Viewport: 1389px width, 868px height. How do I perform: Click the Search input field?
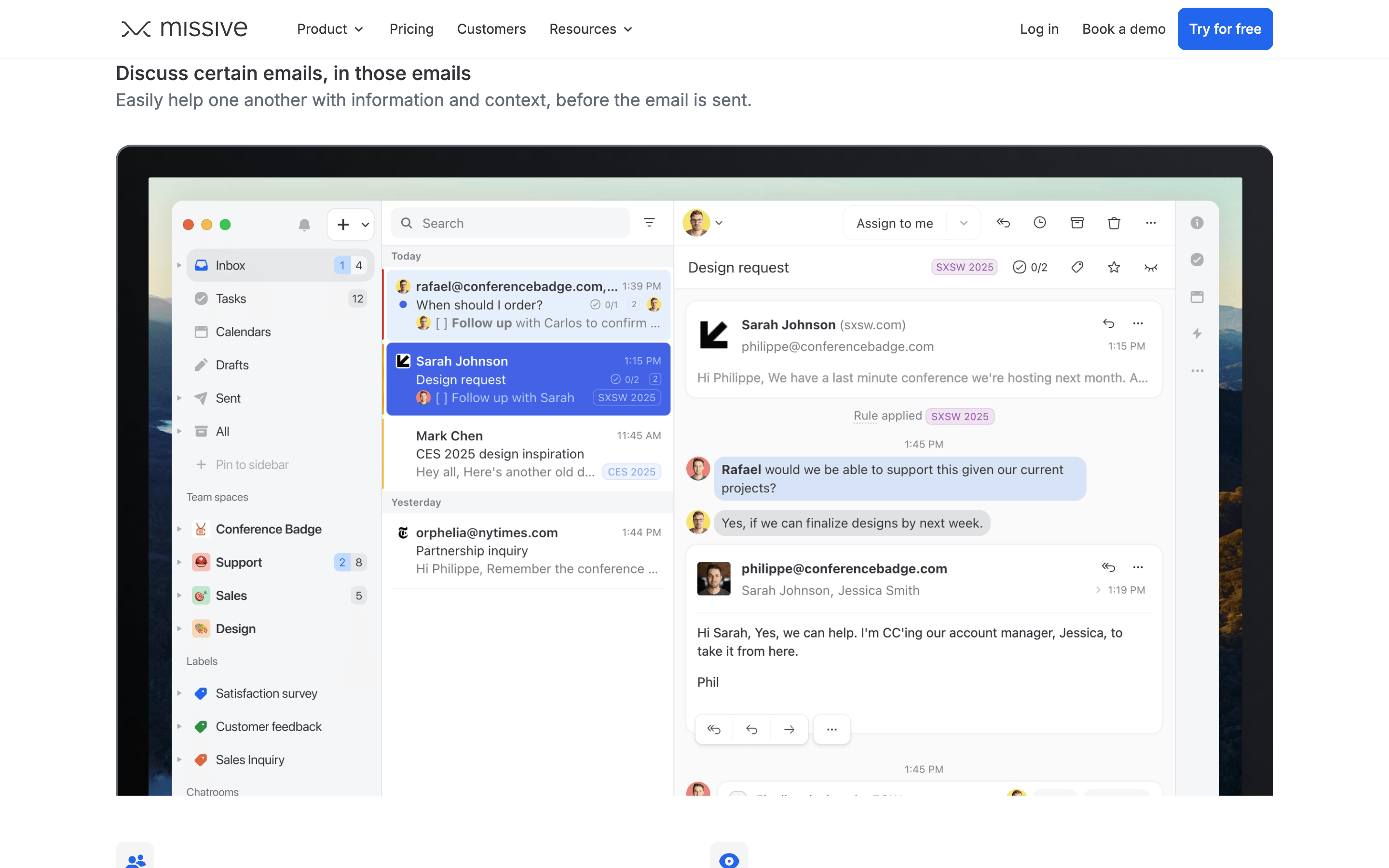tap(510, 223)
